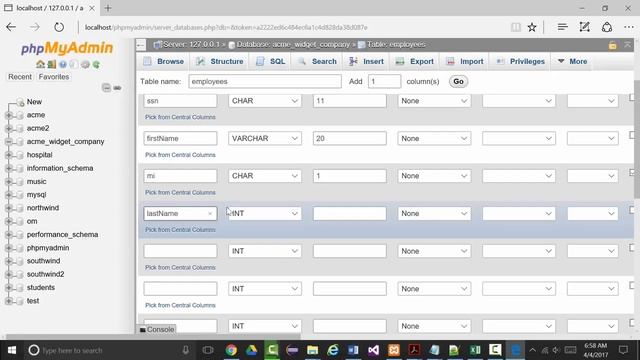The width and height of the screenshot is (640, 360).
Task: Open VARCHAR type dropdown for firstName
Action: click(264, 138)
